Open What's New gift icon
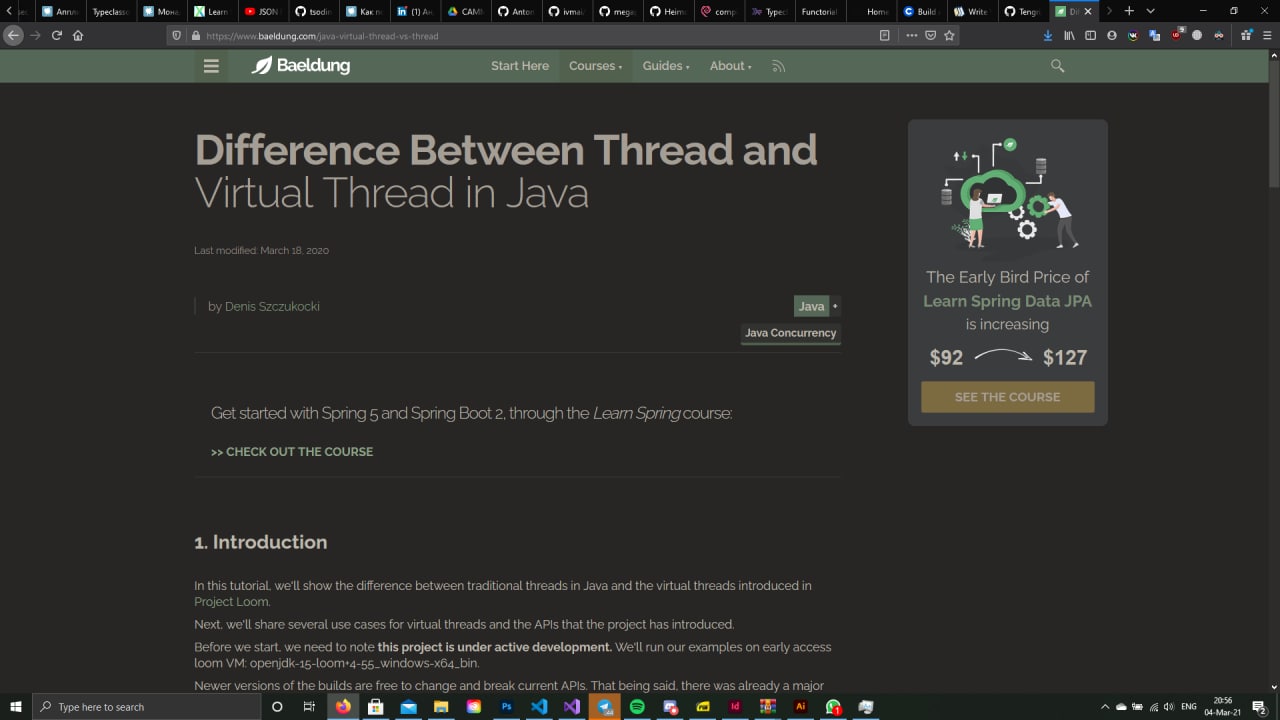 point(1246,35)
